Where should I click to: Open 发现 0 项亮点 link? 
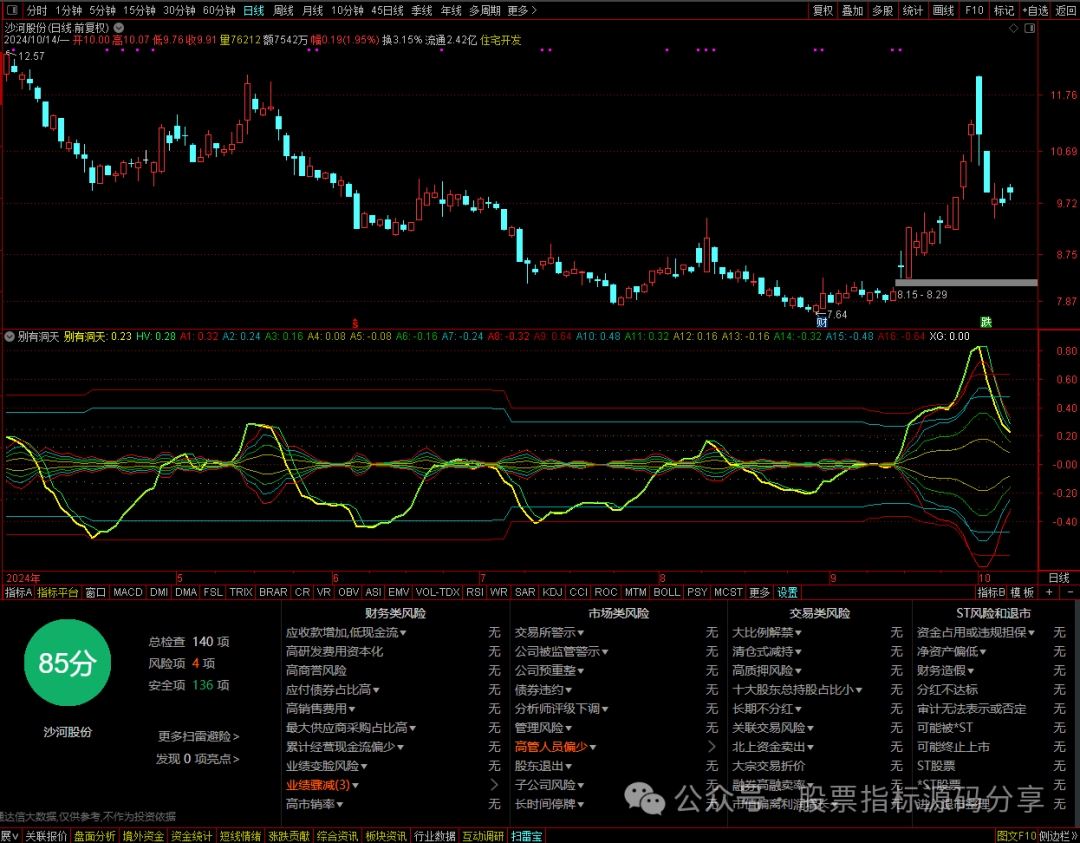[197, 759]
